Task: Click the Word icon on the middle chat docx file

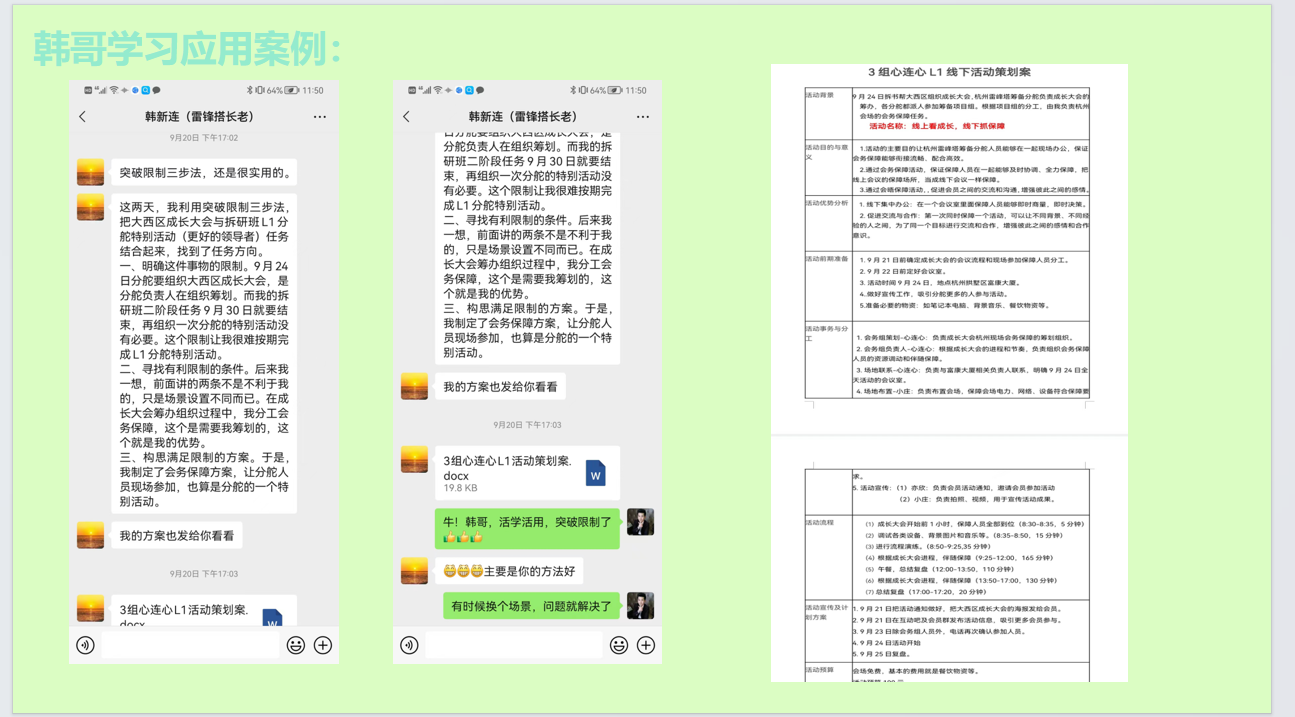Action: 595,472
